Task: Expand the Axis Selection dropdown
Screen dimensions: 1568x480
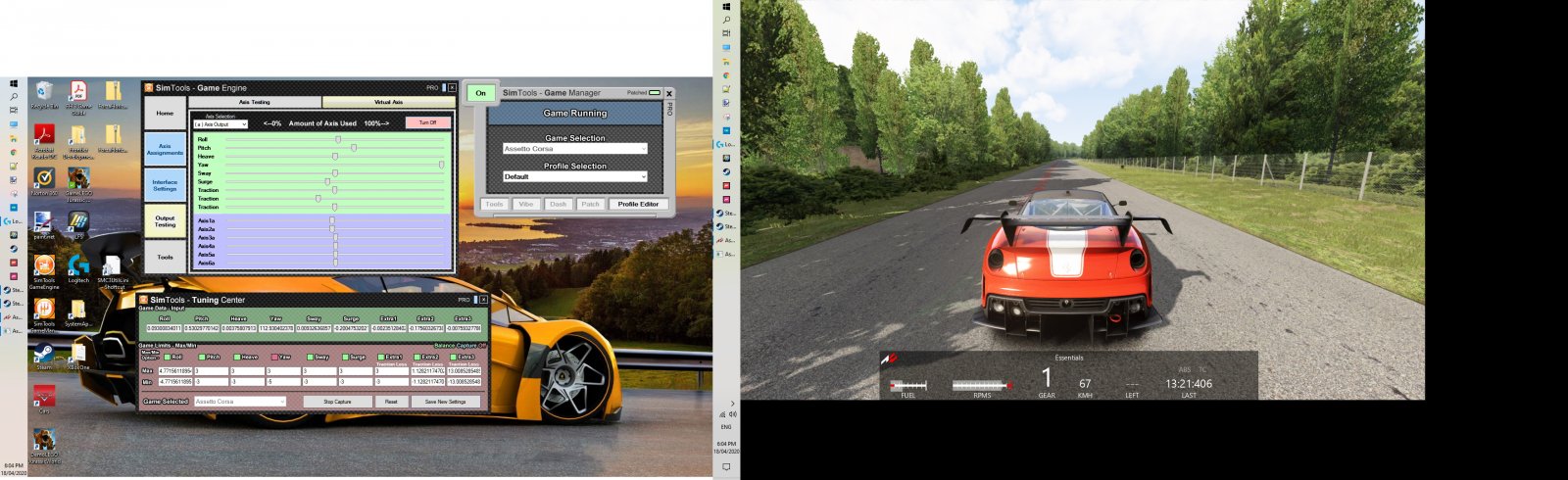Action: coord(220,124)
